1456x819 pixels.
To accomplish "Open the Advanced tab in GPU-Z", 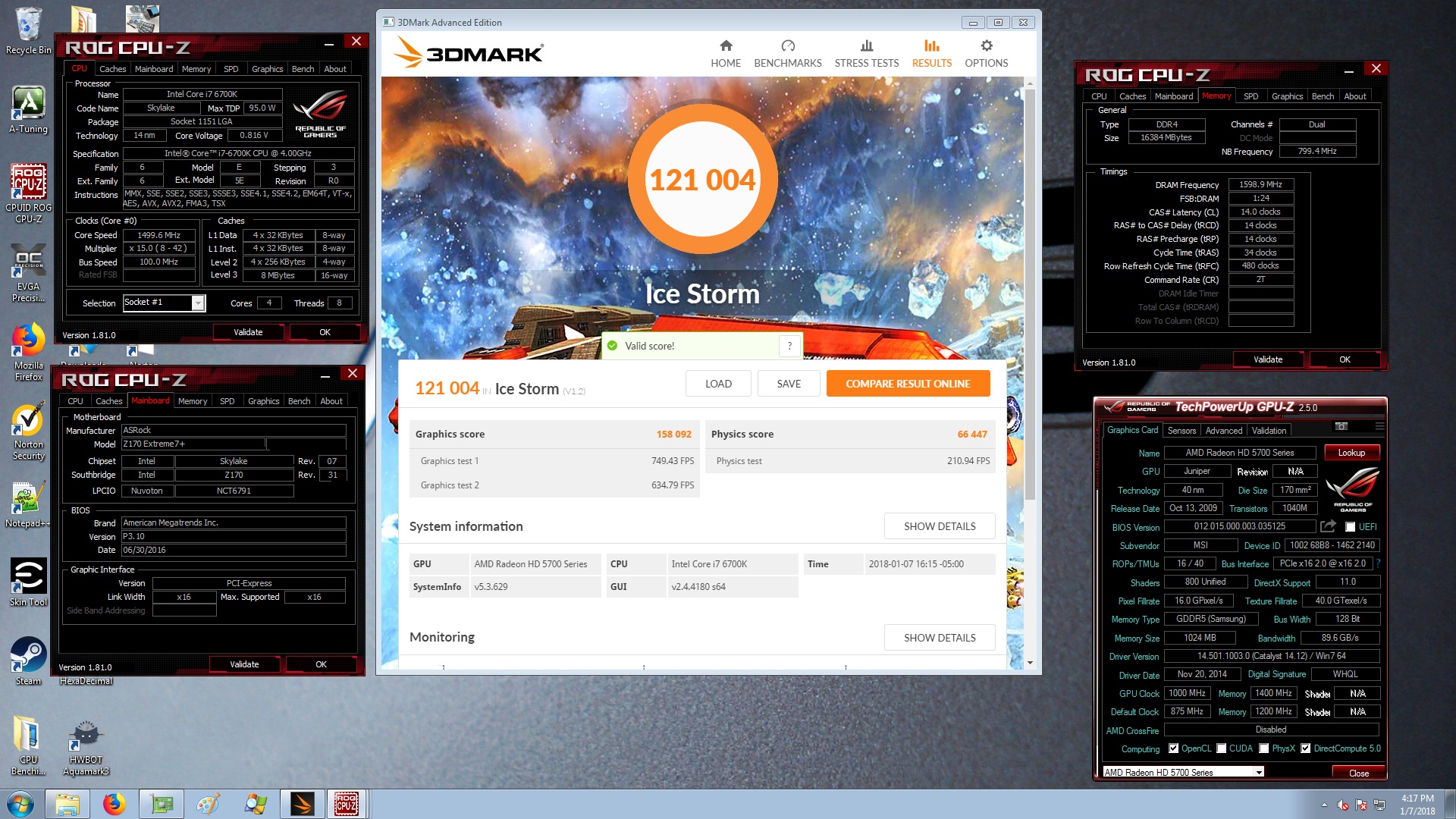I will 1223,430.
